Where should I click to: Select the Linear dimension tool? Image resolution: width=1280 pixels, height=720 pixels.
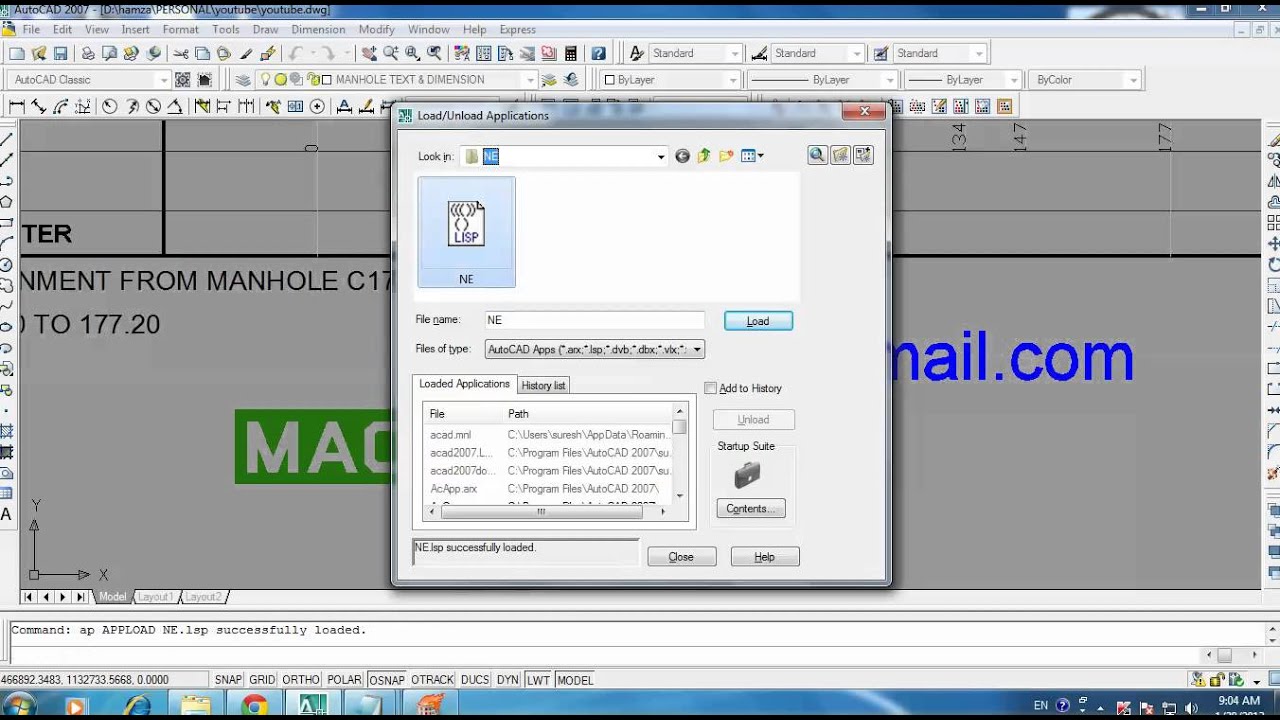click(x=17, y=106)
